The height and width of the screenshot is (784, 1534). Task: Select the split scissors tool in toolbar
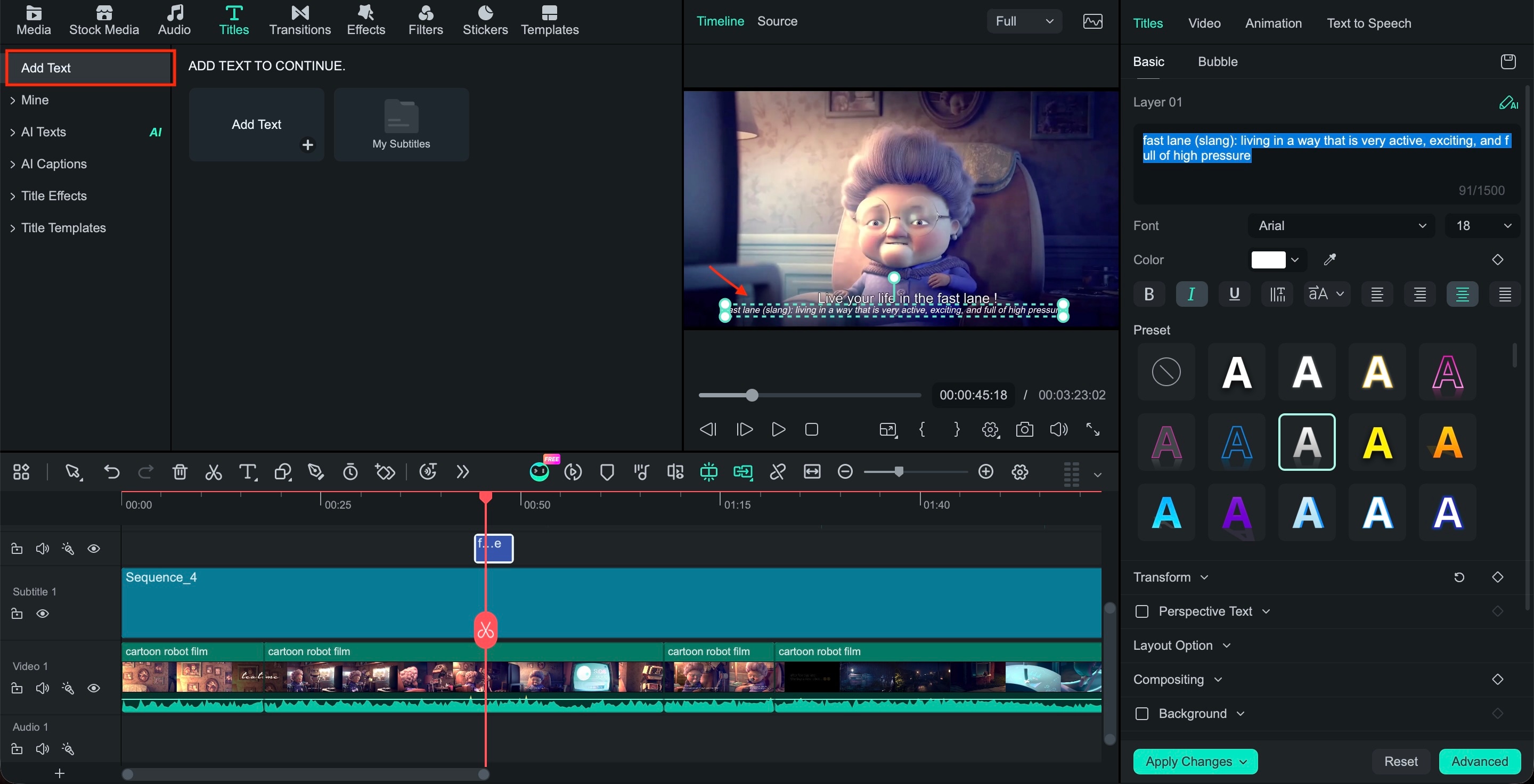(213, 472)
